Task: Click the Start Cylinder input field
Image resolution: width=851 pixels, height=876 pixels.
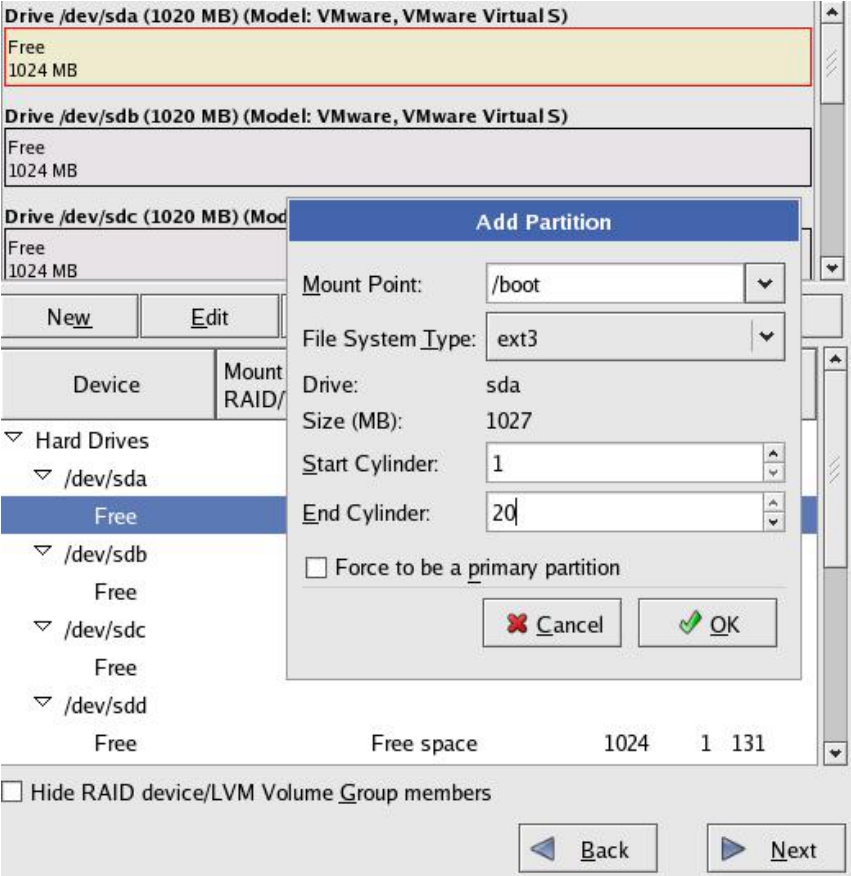Action: tap(625, 463)
